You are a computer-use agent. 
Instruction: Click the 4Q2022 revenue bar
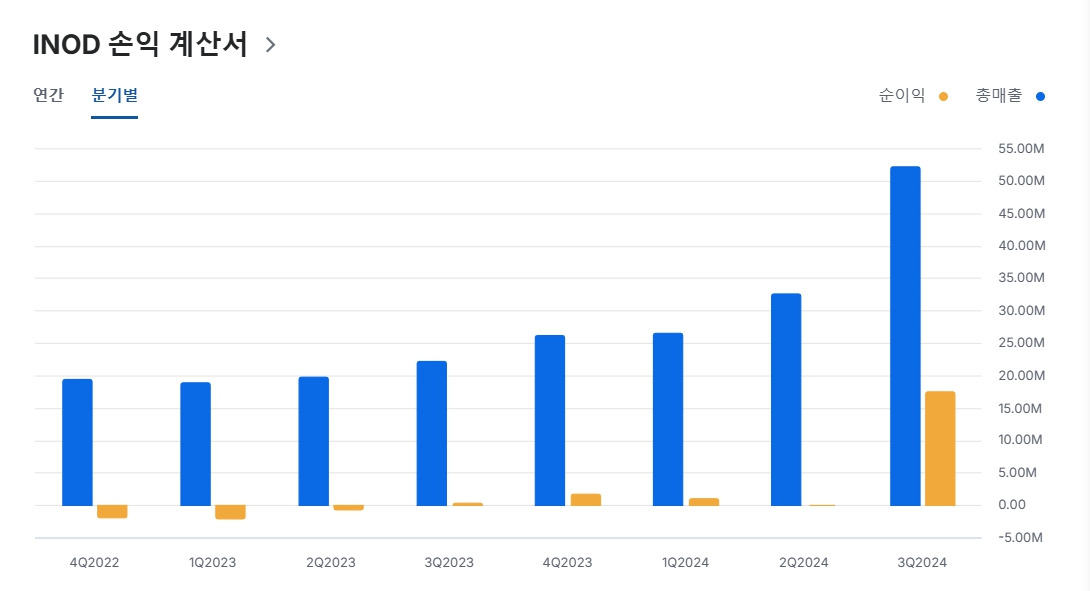[x=77, y=440]
